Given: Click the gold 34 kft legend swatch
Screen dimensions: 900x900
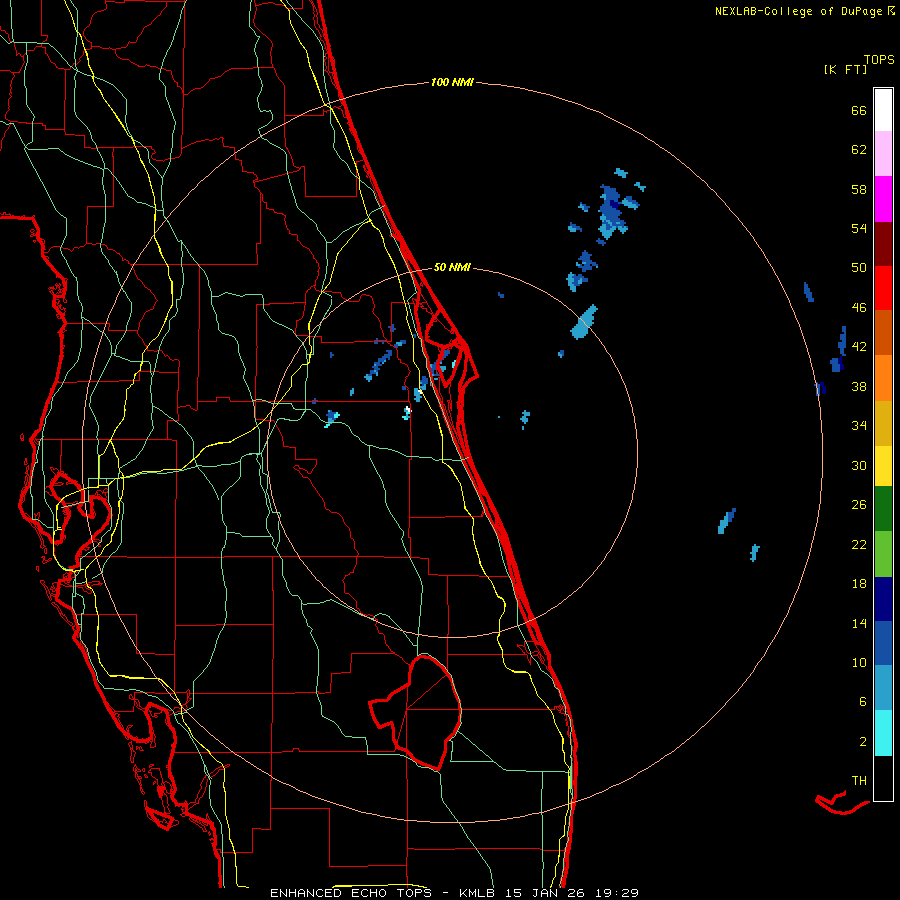Looking at the screenshot, I should (883, 423).
